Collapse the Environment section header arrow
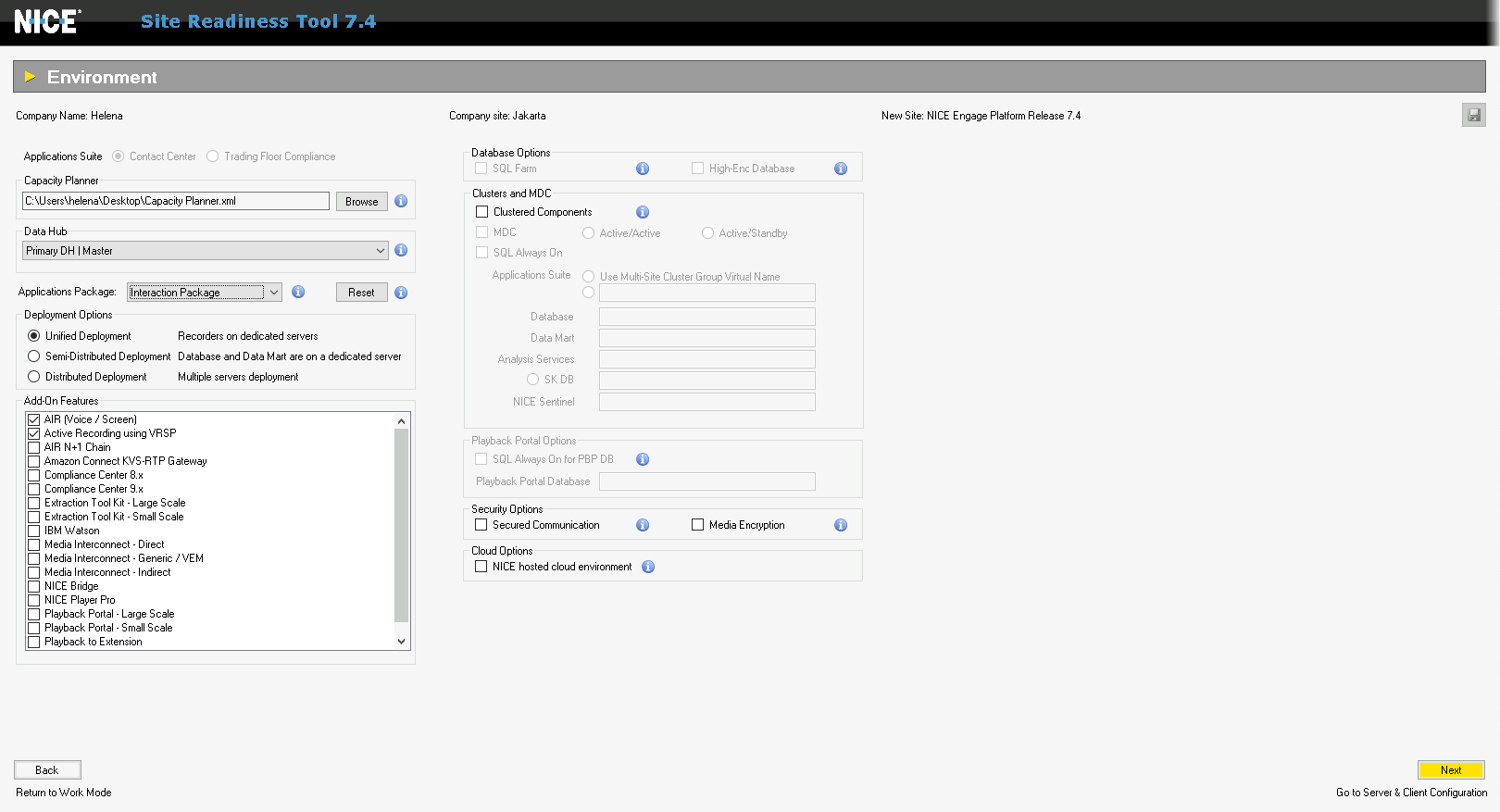This screenshot has width=1500, height=812. [30, 77]
